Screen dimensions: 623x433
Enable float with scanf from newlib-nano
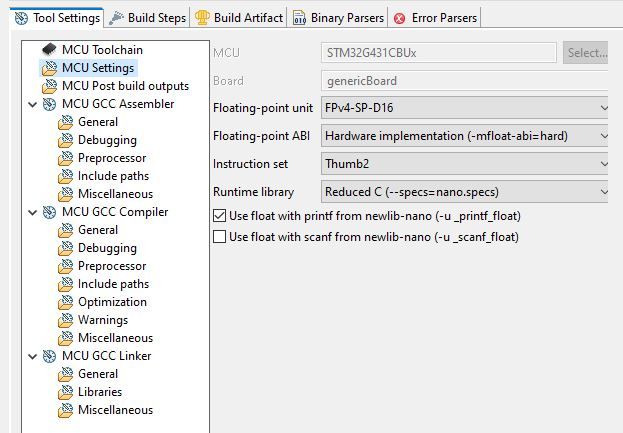[219, 237]
